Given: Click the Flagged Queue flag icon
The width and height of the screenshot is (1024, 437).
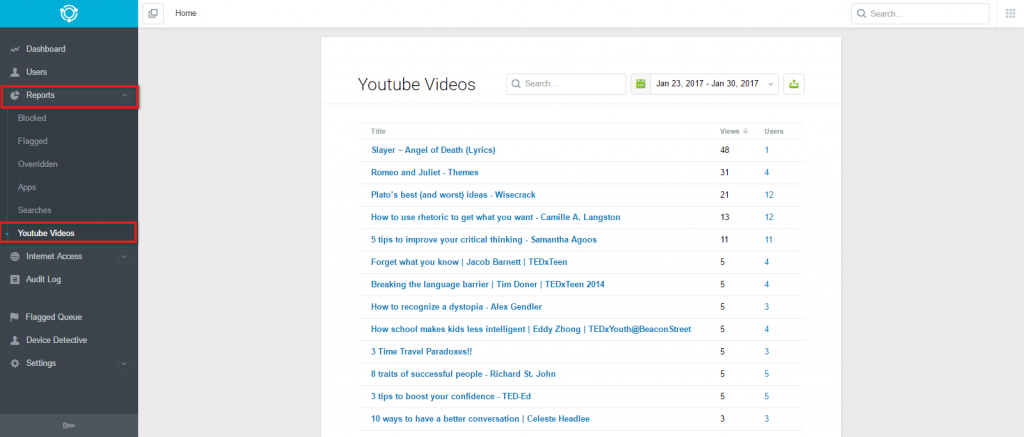Looking at the screenshot, I should pos(14,317).
